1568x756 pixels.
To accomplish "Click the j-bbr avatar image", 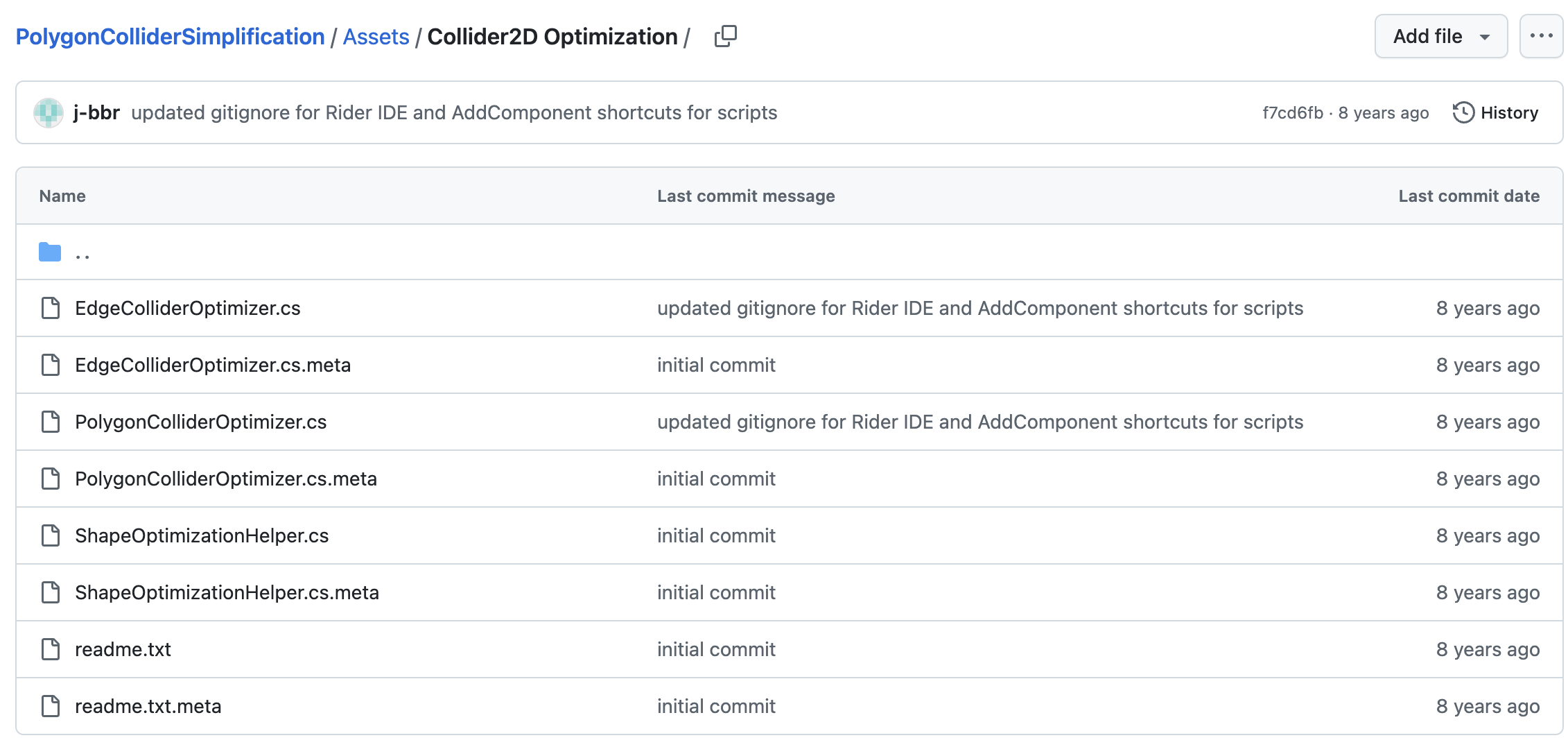I will pyautogui.click(x=49, y=112).
